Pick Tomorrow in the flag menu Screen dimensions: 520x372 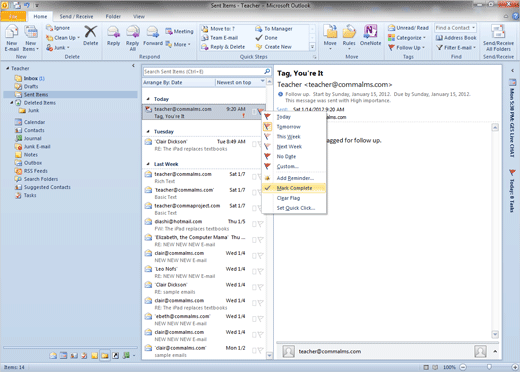click(294, 127)
